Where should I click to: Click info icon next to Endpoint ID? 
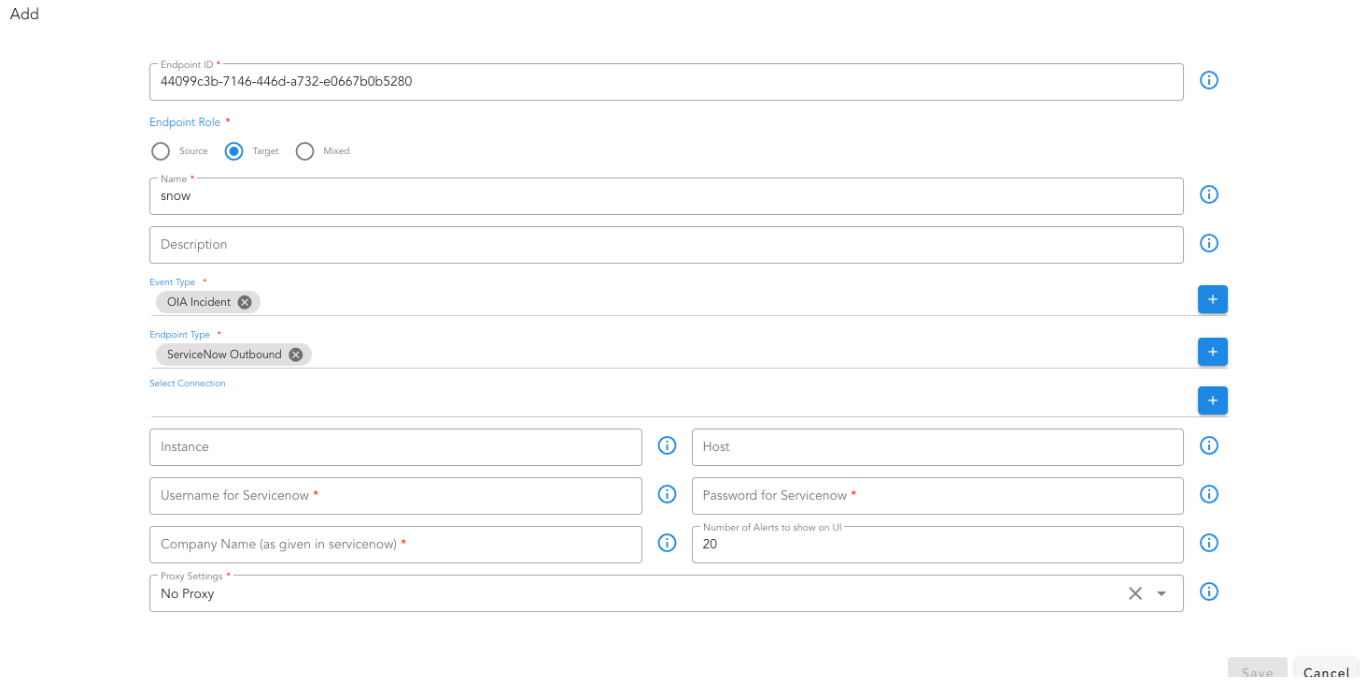[x=1208, y=81]
